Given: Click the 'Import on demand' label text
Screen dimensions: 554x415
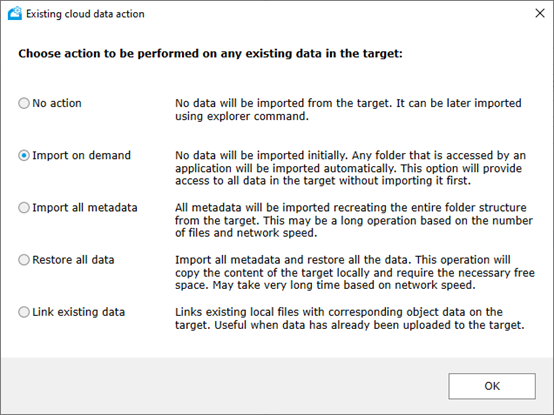Looking at the screenshot, I should pyautogui.click(x=82, y=155).
